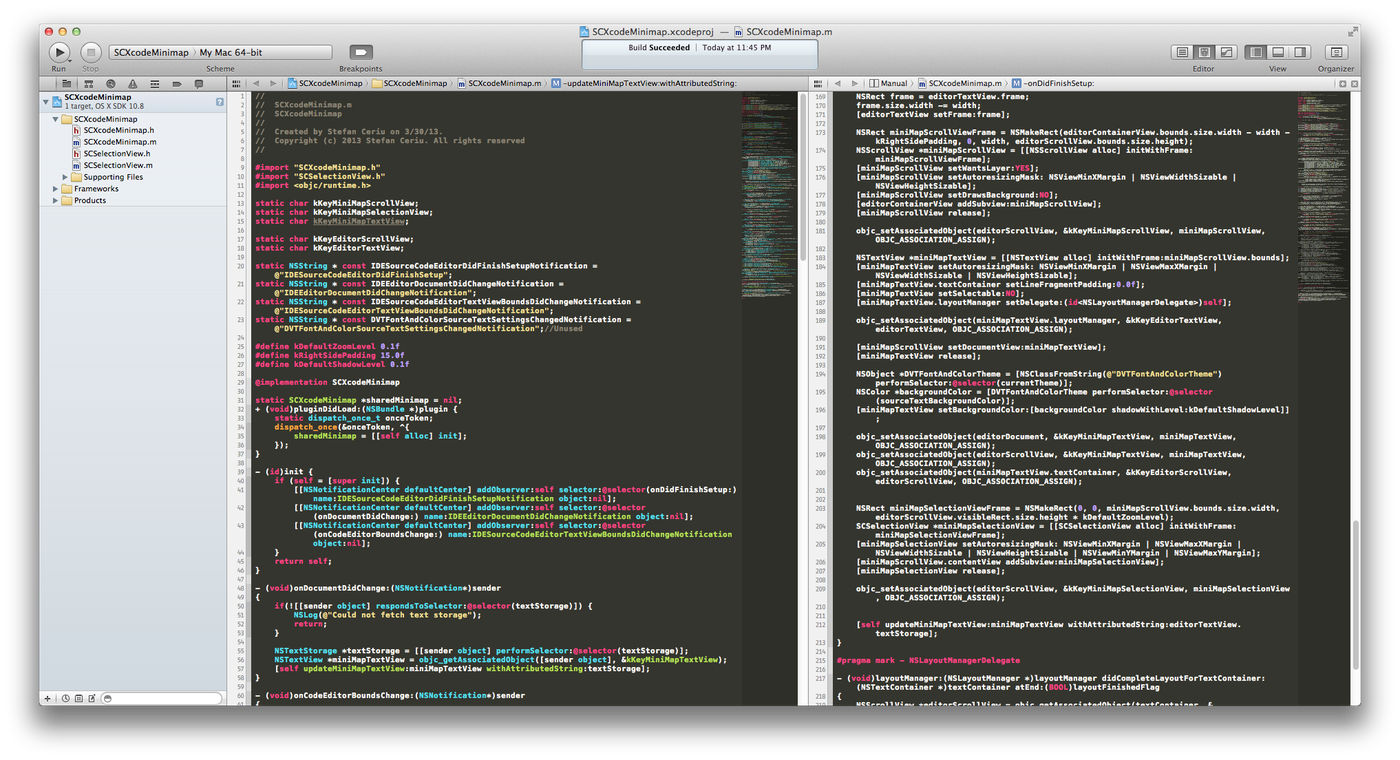
Task: Expand the Frameworks folder
Action: coord(56,189)
